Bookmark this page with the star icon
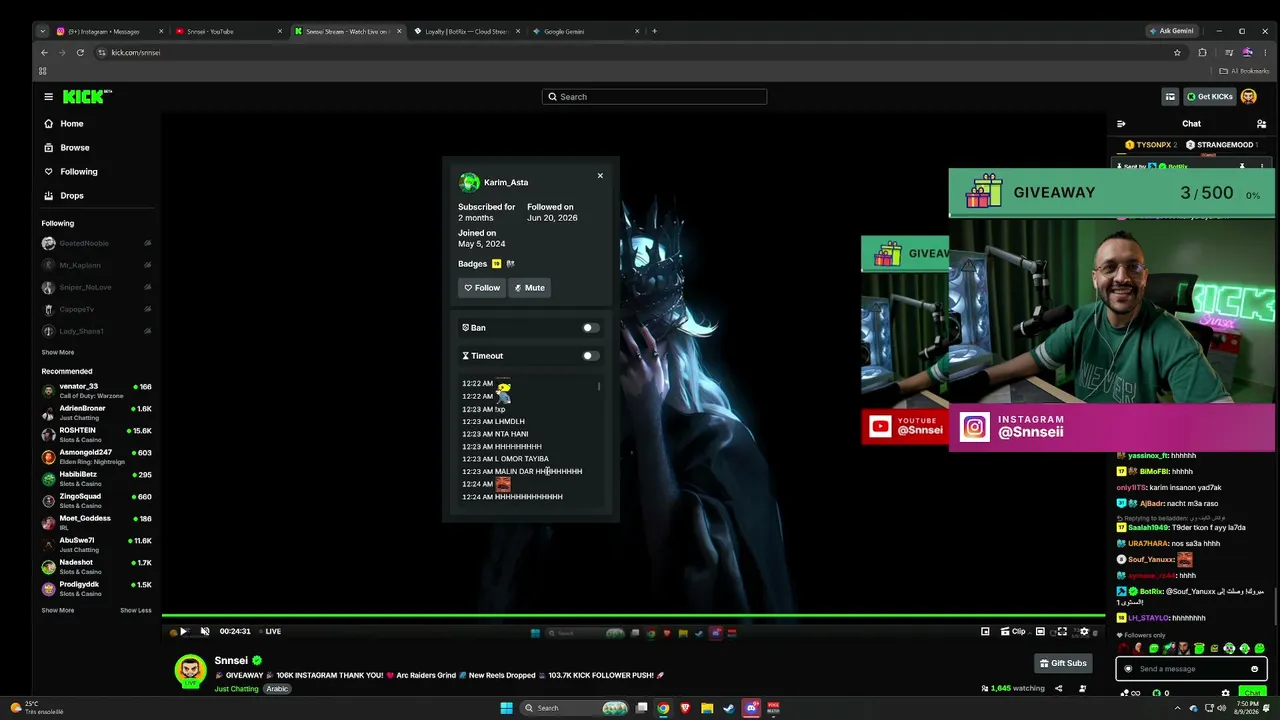1280x720 pixels. click(x=1177, y=52)
